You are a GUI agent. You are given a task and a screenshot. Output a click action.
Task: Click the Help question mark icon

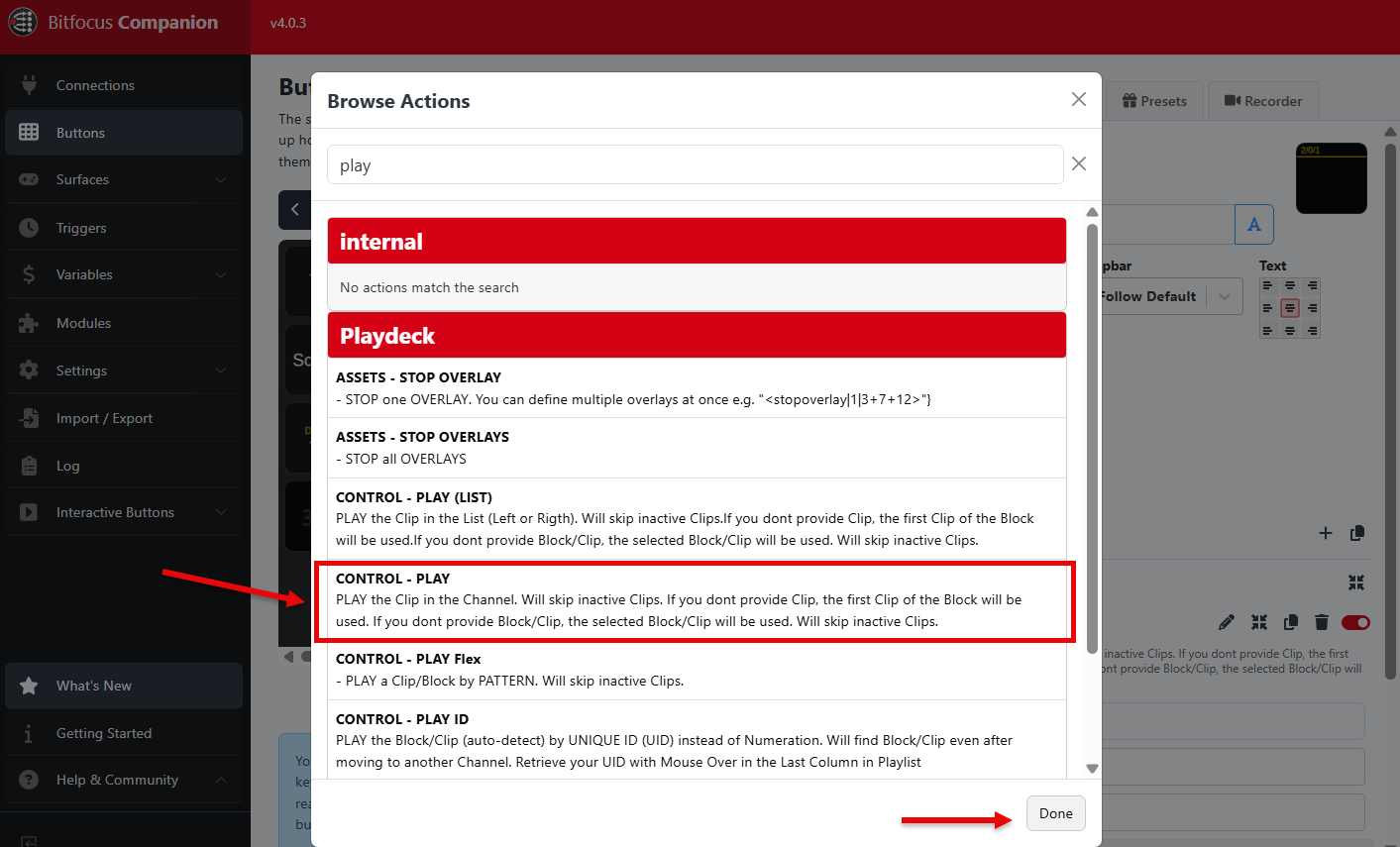[x=29, y=780]
